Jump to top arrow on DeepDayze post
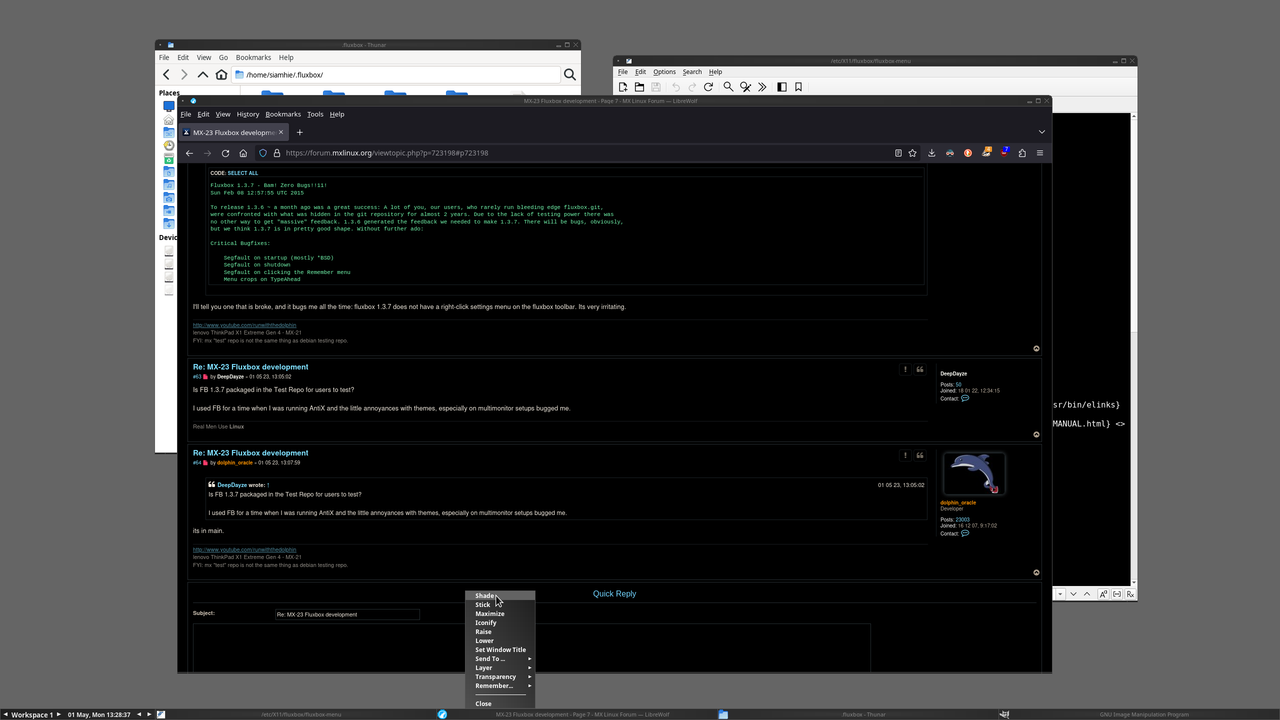The image size is (1280, 720). pos(1036,435)
